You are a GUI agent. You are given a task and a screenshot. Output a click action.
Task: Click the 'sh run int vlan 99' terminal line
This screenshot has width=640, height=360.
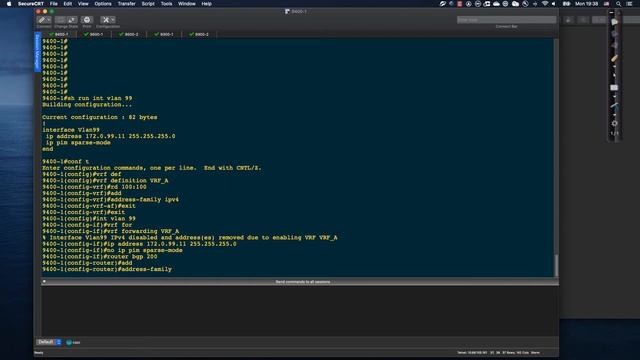pyautogui.click(x=87, y=98)
